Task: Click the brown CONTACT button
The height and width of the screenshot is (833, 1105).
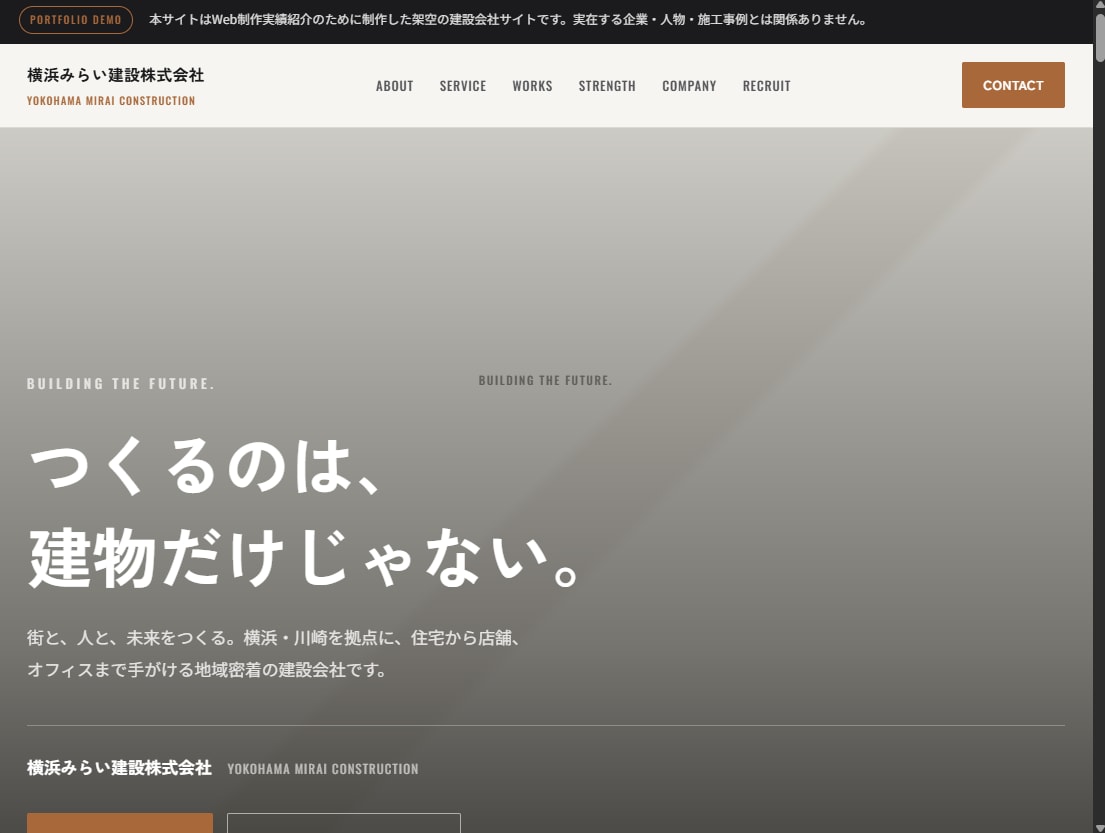Action: click(1013, 85)
